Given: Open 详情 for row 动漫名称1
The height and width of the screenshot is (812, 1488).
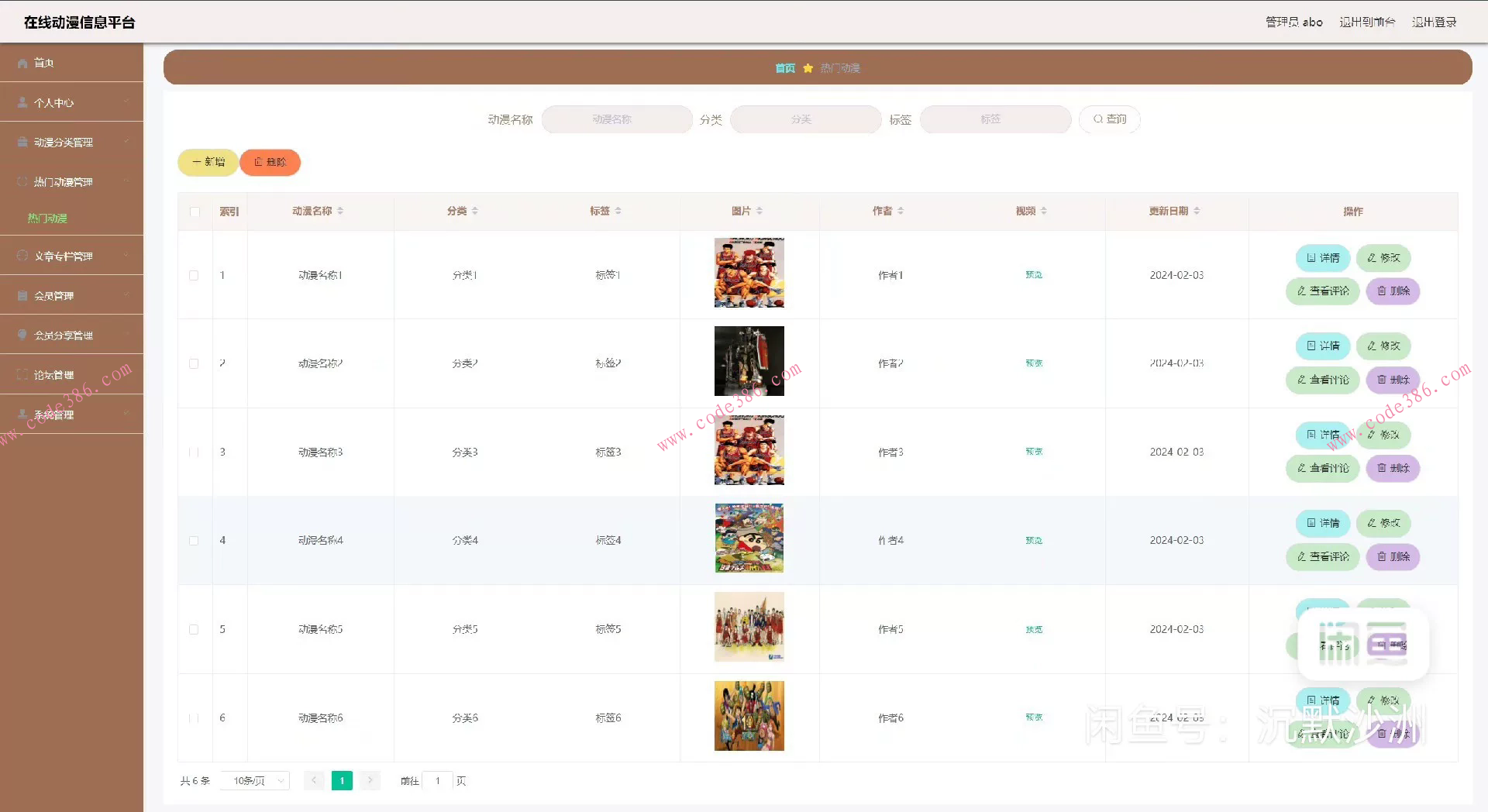Looking at the screenshot, I should tap(1323, 258).
